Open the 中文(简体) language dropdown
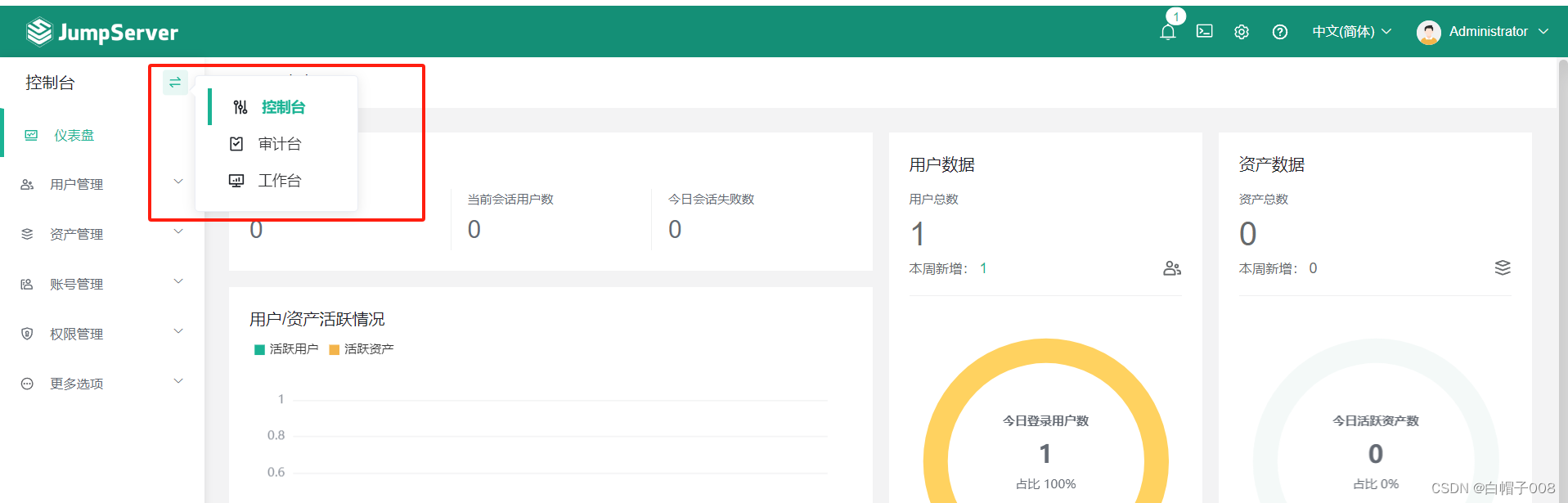Screen dimensions: 1568x503 pos(1351,32)
